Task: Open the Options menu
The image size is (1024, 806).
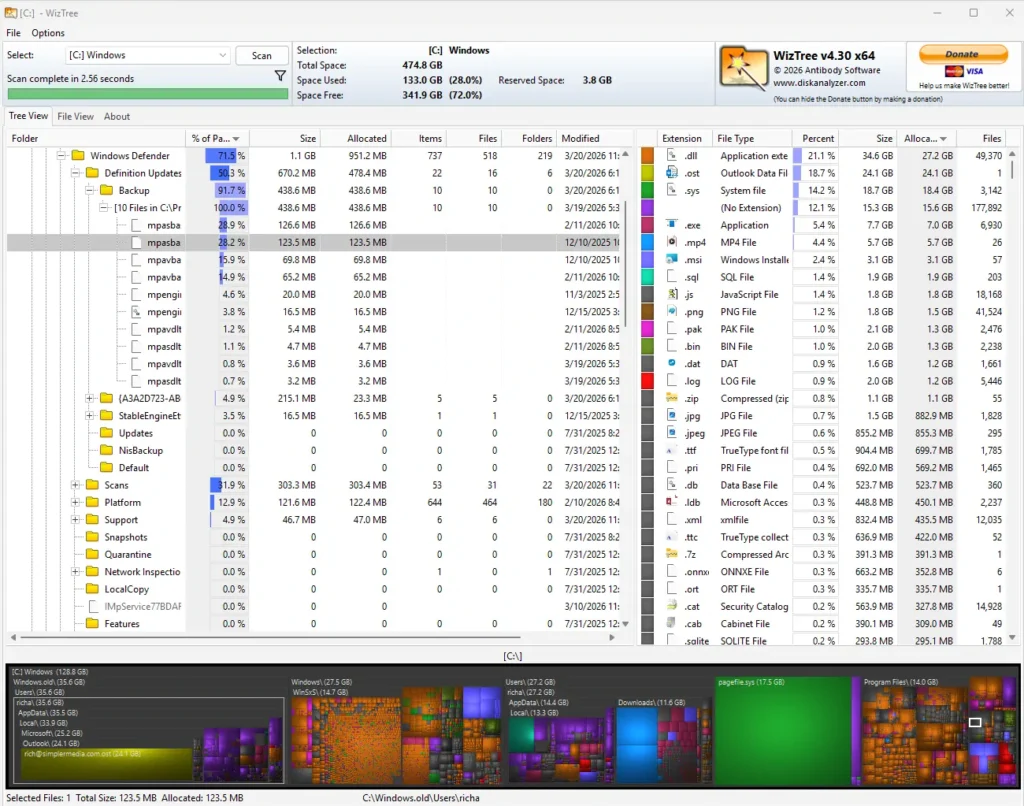Action: click(x=46, y=33)
